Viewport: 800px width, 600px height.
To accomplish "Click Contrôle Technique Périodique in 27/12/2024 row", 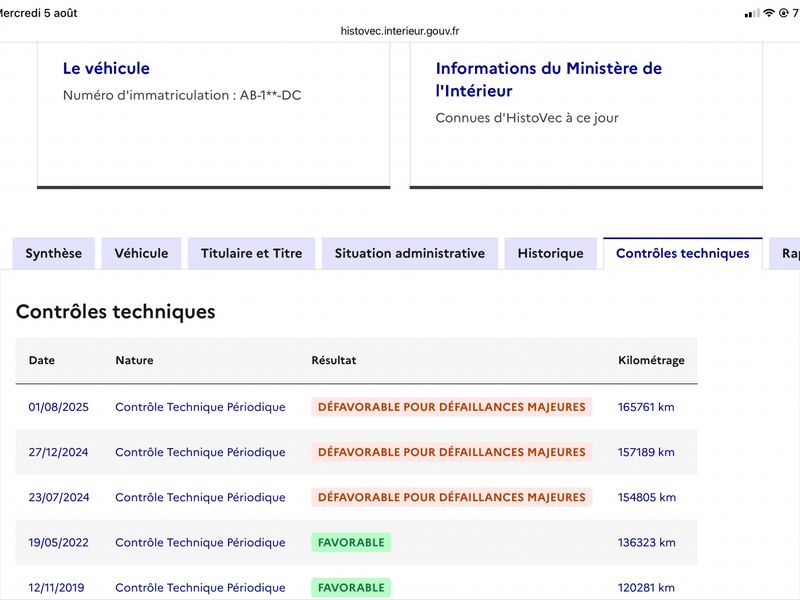I will [x=200, y=452].
